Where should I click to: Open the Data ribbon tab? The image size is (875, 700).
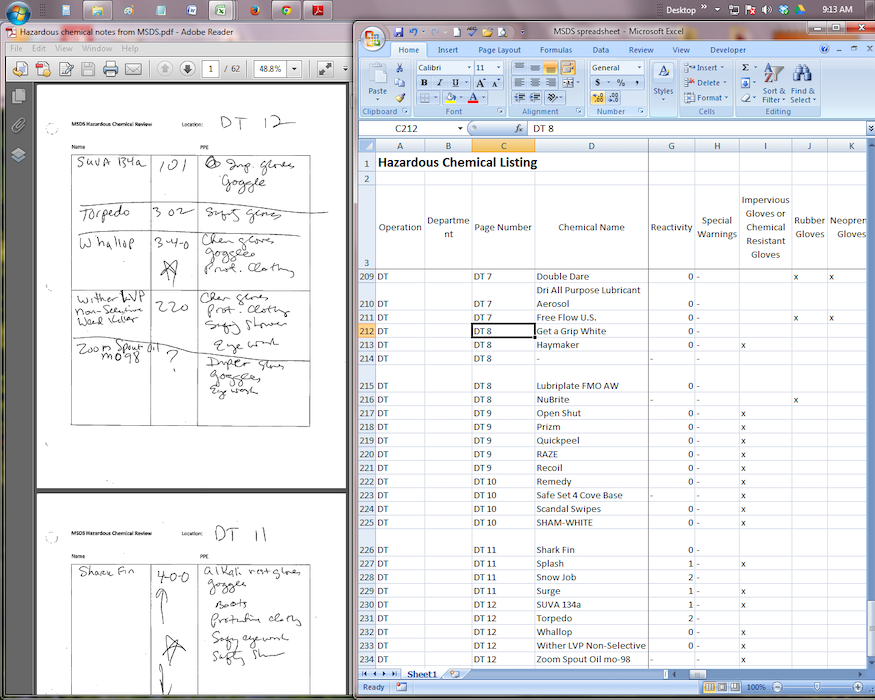600,50
